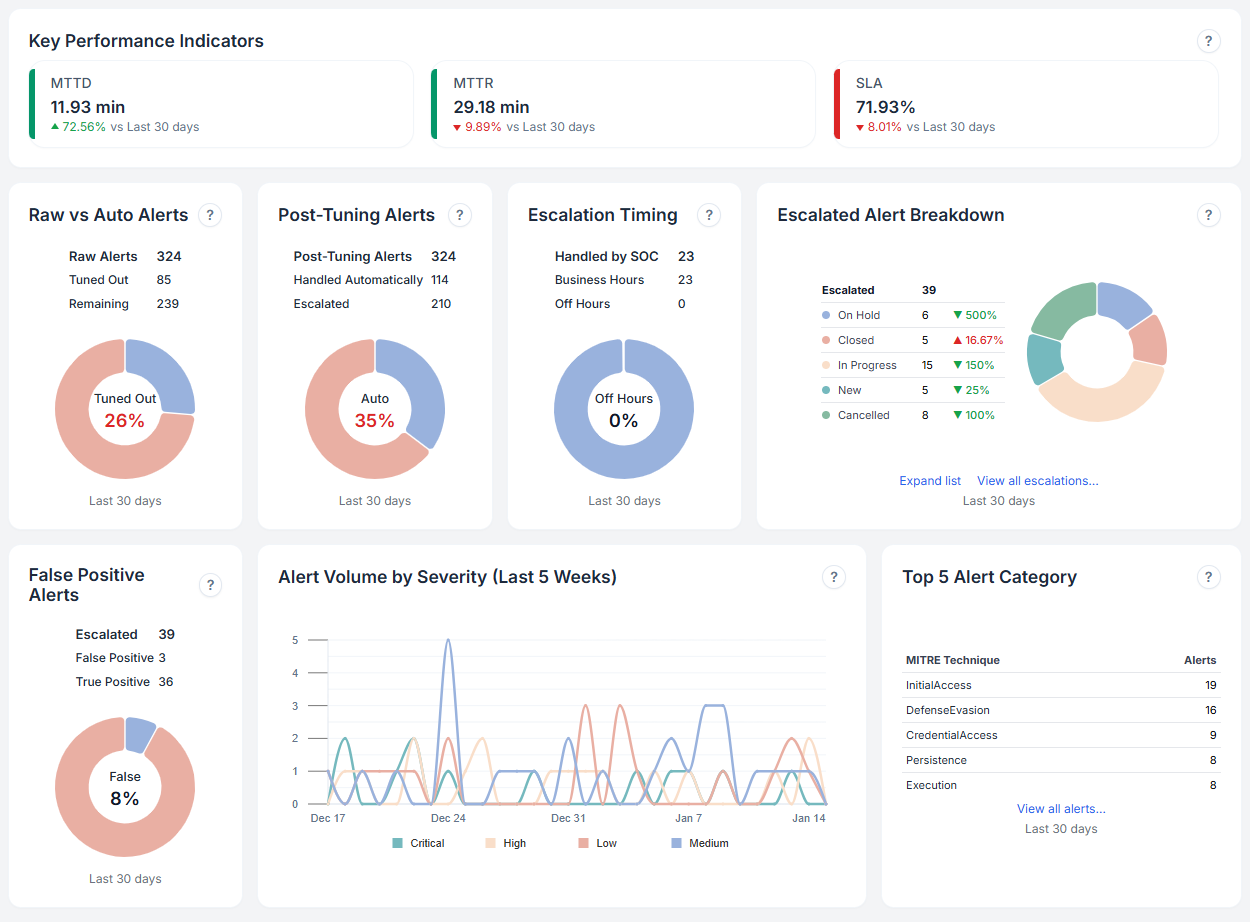Screen dimensions: 1250x922
Task: Open View all alerts link
Action: [1061, 809]
